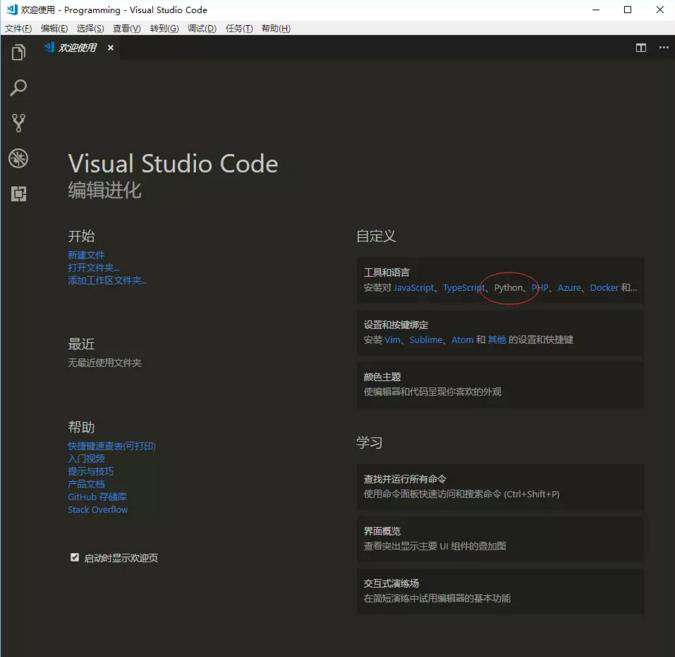675x657 pixels.
Task: Open the 帮助(H) menu
Action: point(276,28)
